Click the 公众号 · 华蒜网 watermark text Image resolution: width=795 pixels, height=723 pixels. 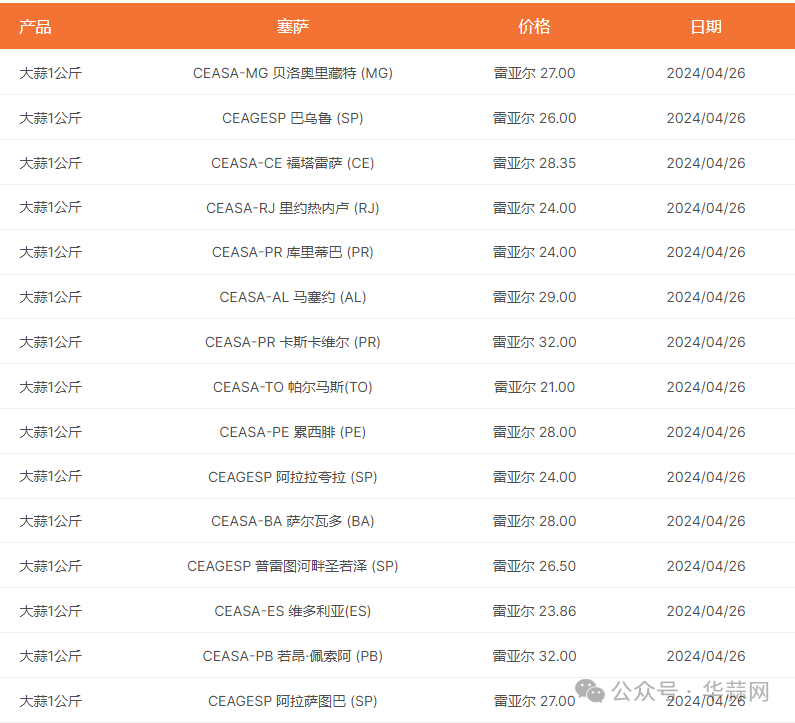(690, 692)
